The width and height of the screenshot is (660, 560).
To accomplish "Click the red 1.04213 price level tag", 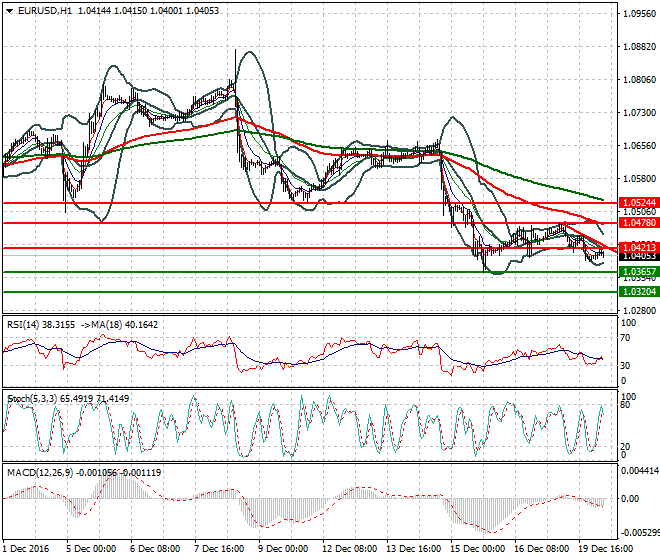I will pyautogui.click(x=637, y=247).
